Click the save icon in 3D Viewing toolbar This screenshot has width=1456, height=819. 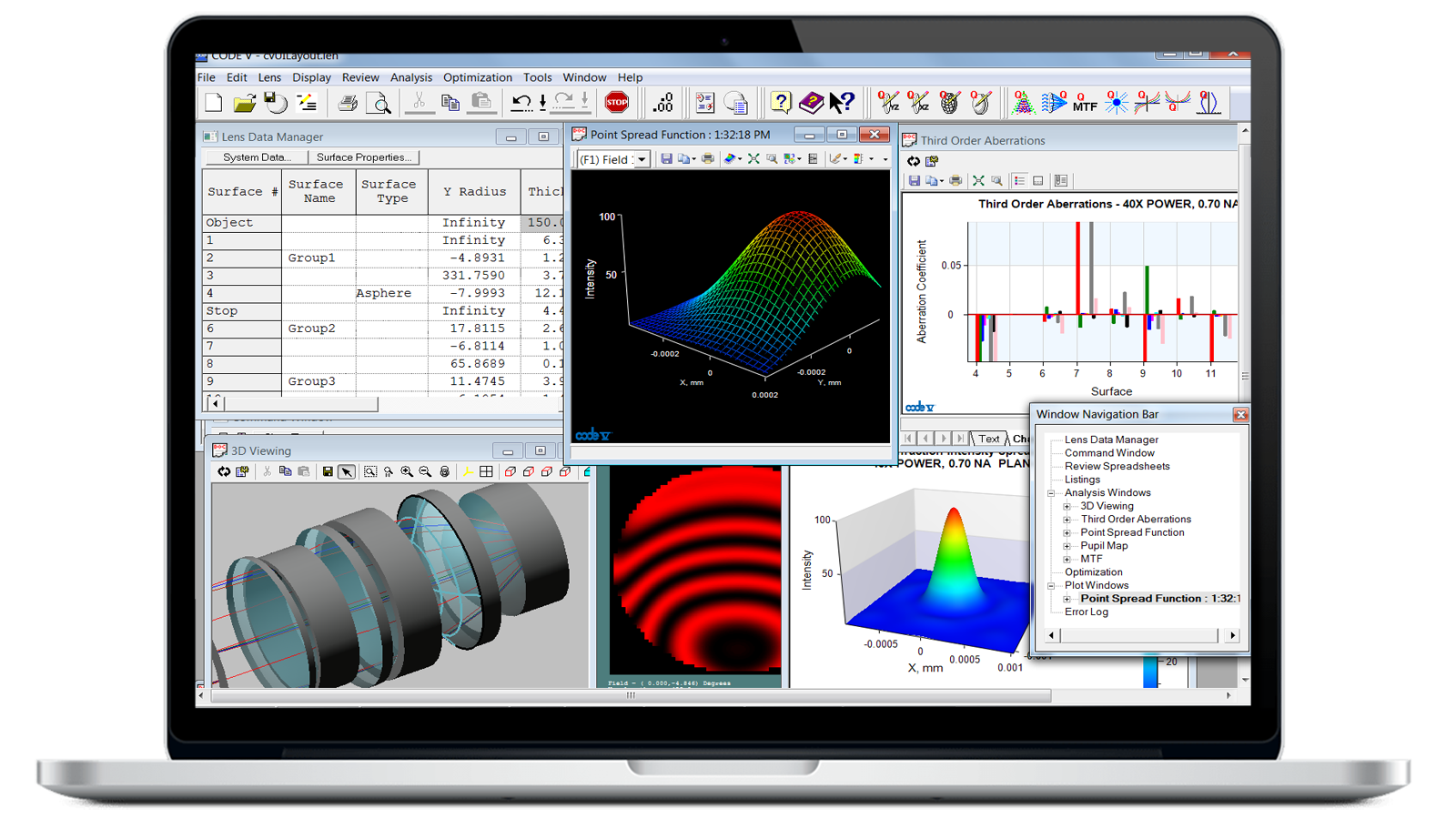328,471
